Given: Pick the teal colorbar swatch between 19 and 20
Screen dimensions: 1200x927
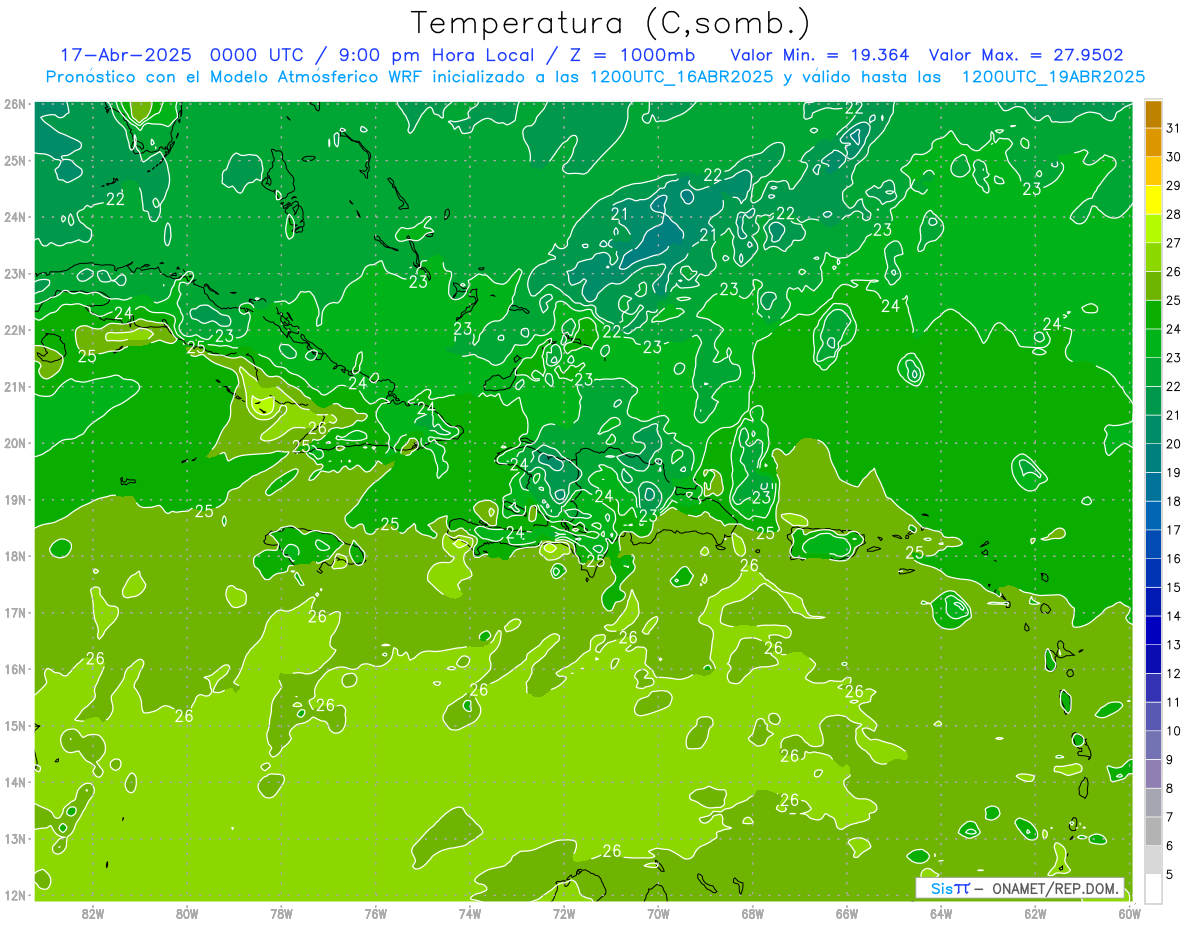Looking at the screenshot, I should point(1153,458).
